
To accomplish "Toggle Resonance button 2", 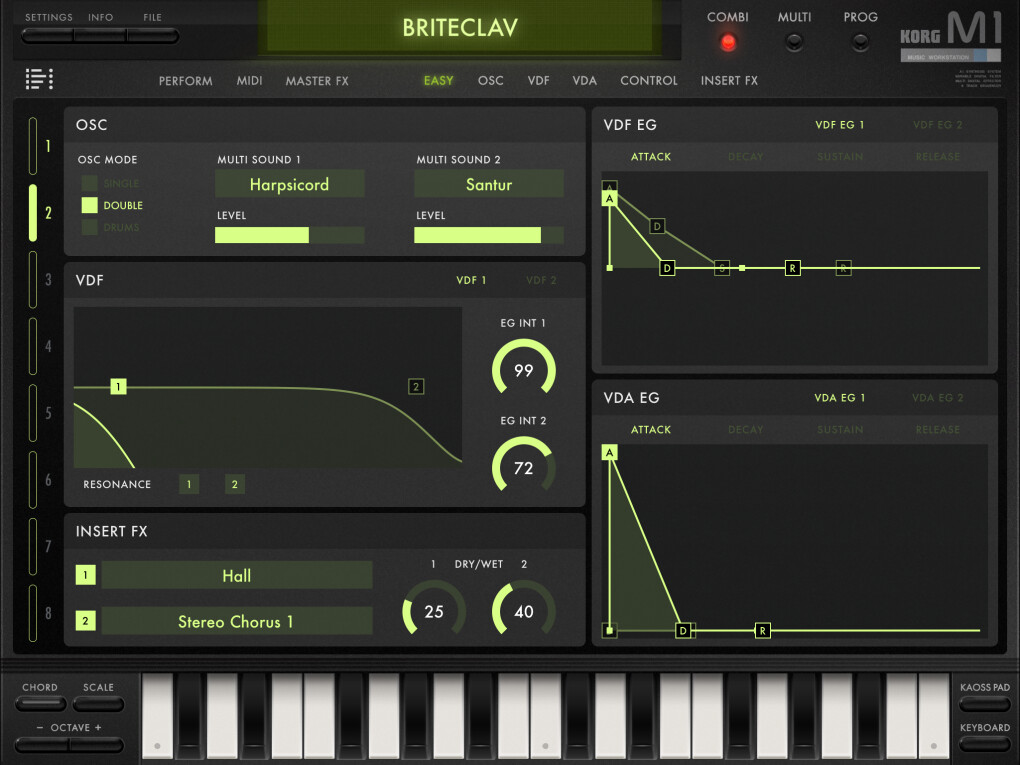I will pos(235,484).
